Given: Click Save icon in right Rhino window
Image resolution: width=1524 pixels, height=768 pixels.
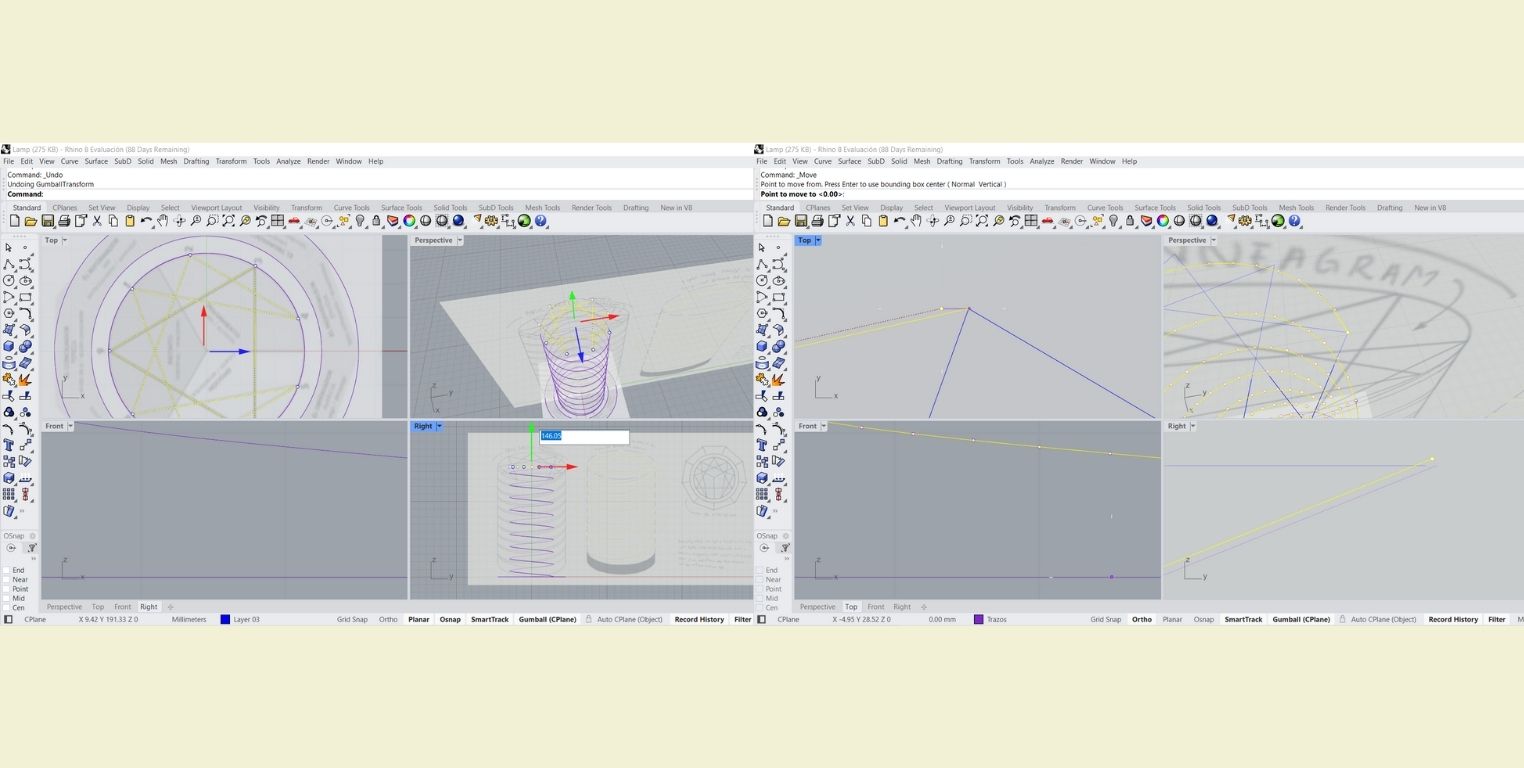Looking at the screenshot, I should coord(801,221).
